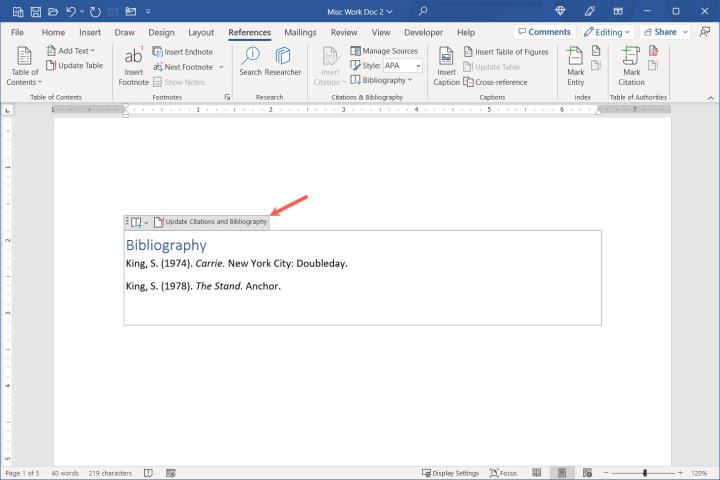Image resolution: width=720 pixels, height=480 pixels.
Task: Open the Layout ribbon tab
Action: (x=201, y=32)
